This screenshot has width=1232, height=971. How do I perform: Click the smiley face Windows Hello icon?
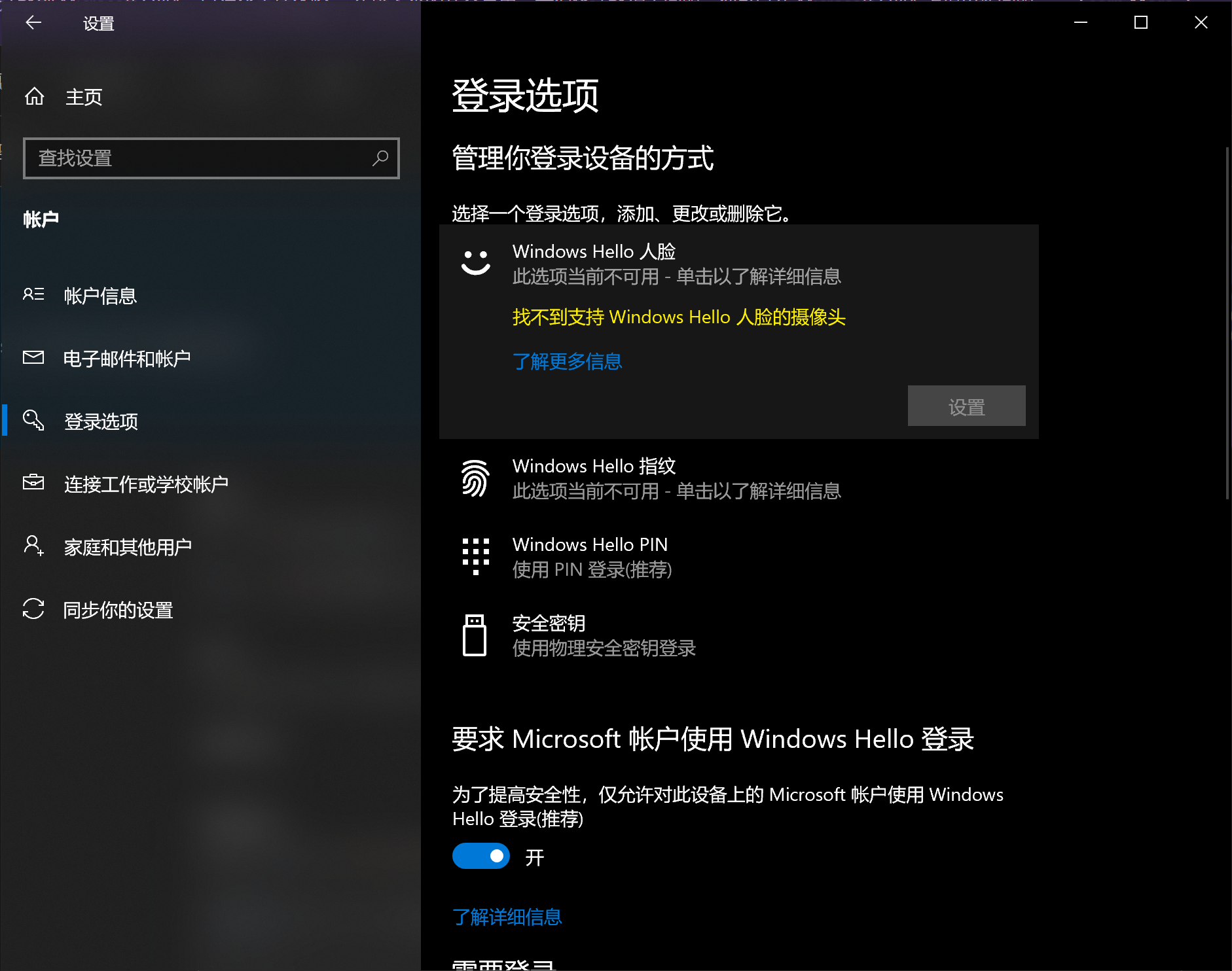[476, 263]
